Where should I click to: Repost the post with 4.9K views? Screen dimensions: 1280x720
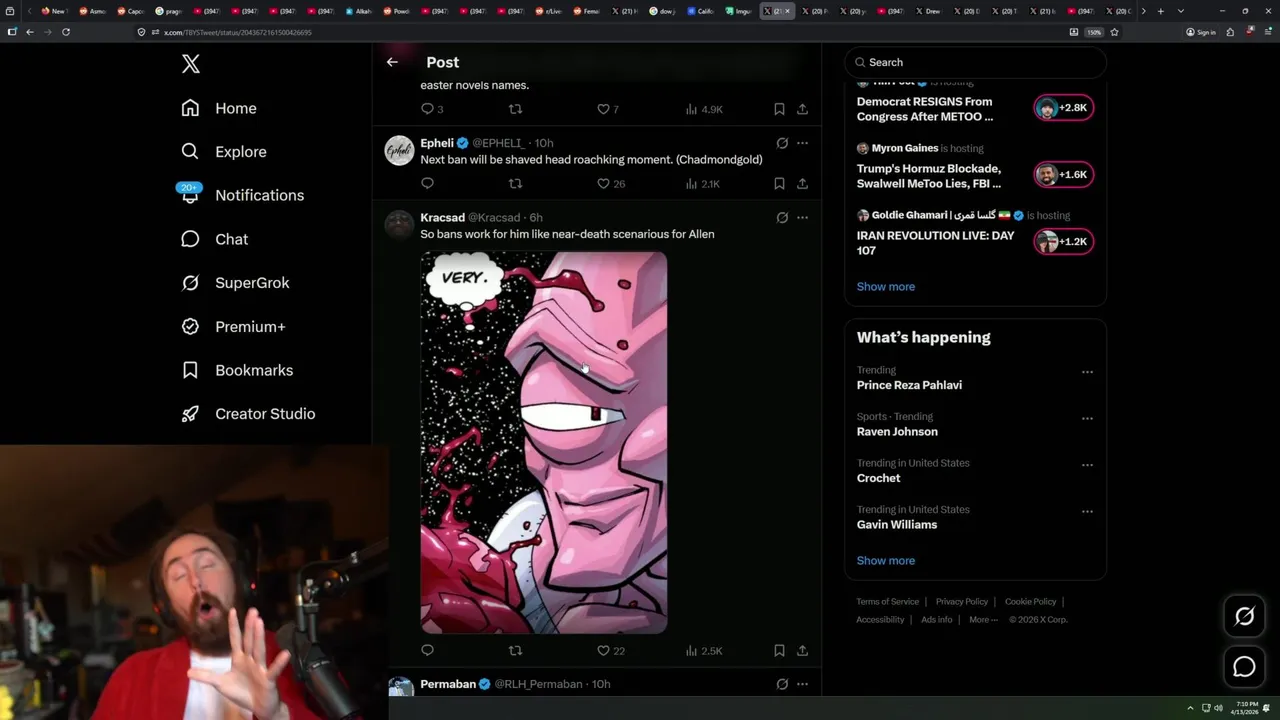(515, 109)
